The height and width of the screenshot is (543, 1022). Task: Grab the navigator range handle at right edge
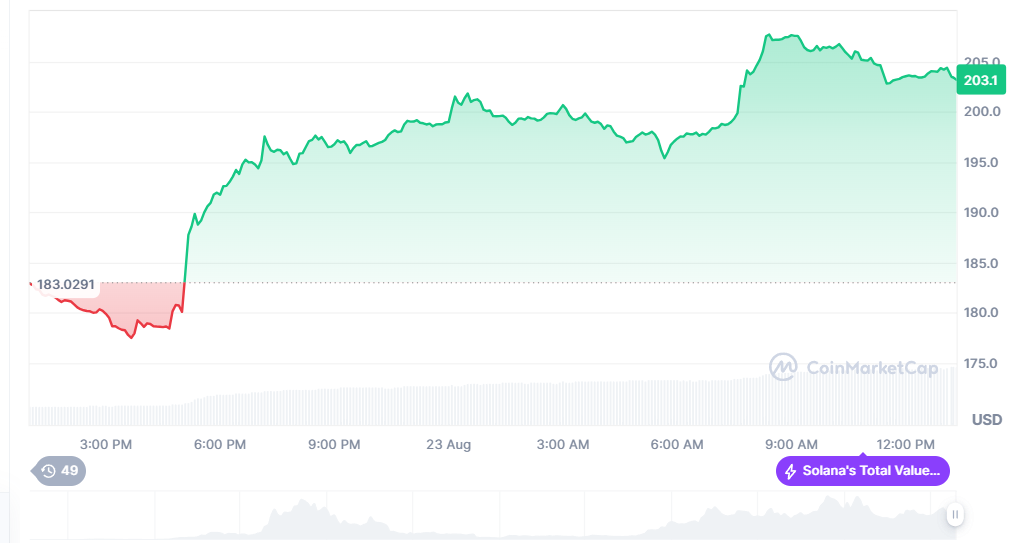tap(955, 515)
